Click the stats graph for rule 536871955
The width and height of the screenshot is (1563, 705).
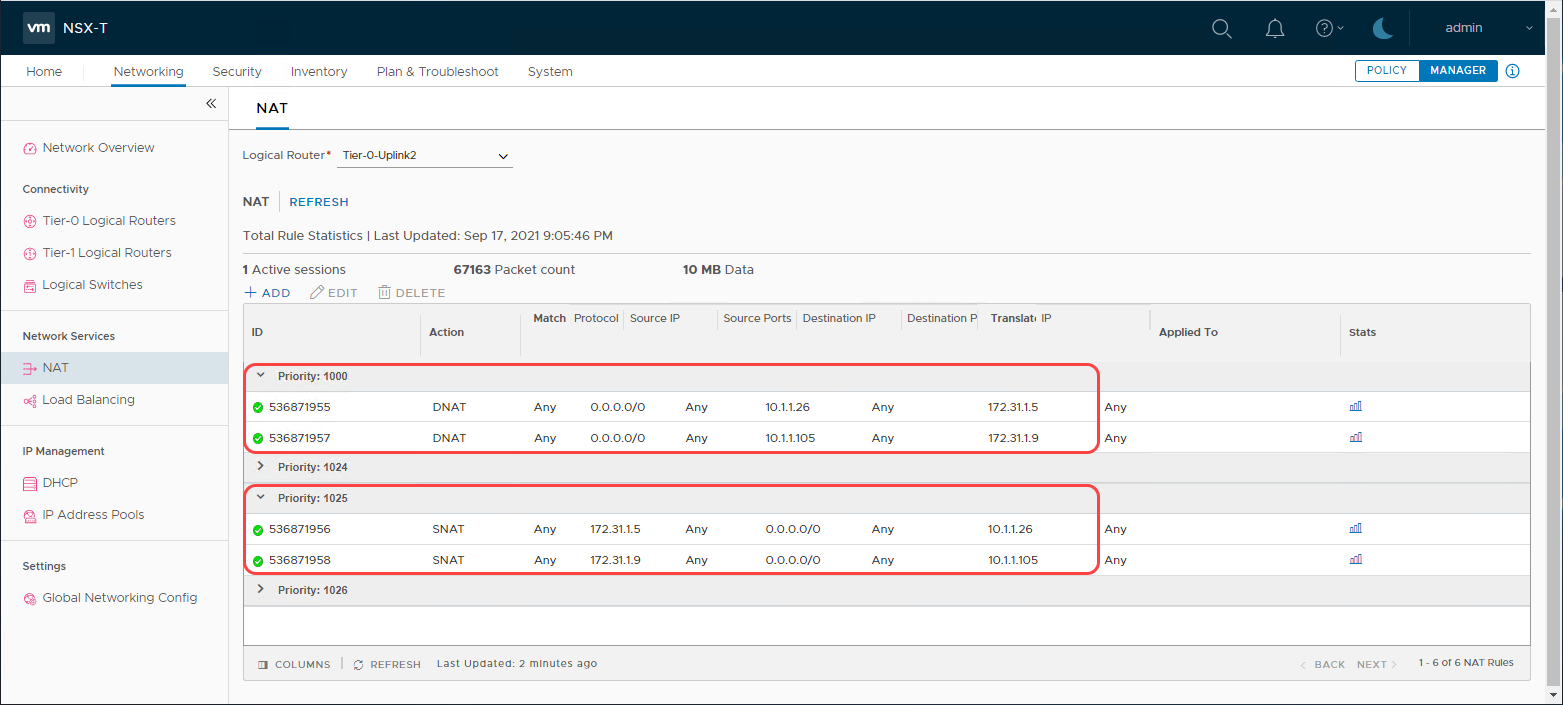(1355, 406)
